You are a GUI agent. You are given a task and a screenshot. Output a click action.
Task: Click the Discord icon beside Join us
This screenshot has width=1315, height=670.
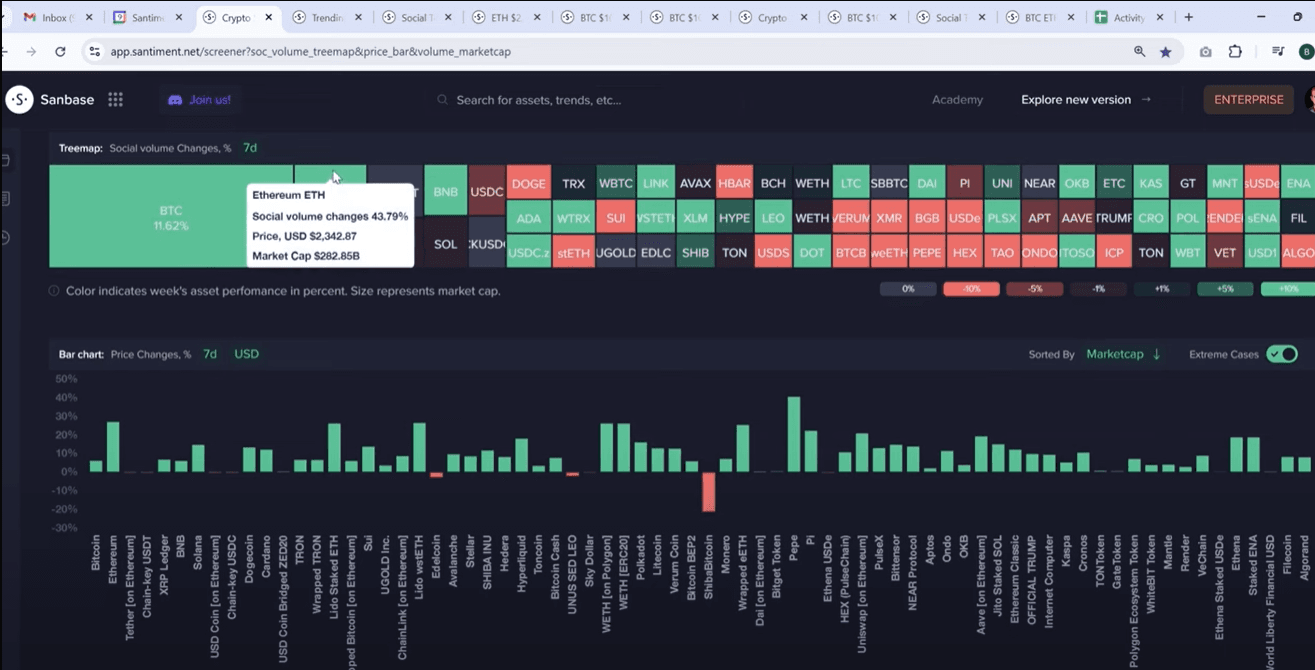(x=175, y=100)
